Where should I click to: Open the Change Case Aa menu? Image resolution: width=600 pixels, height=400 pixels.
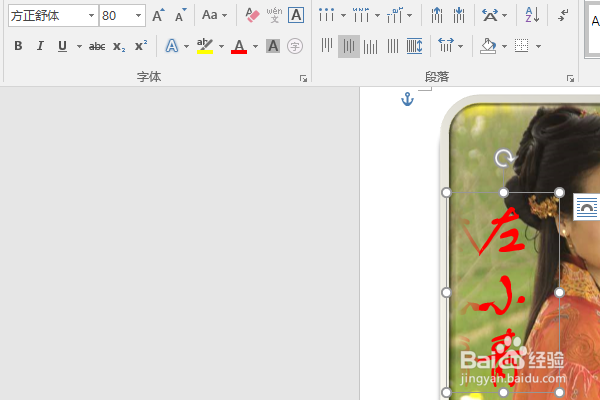pos(214,15)
